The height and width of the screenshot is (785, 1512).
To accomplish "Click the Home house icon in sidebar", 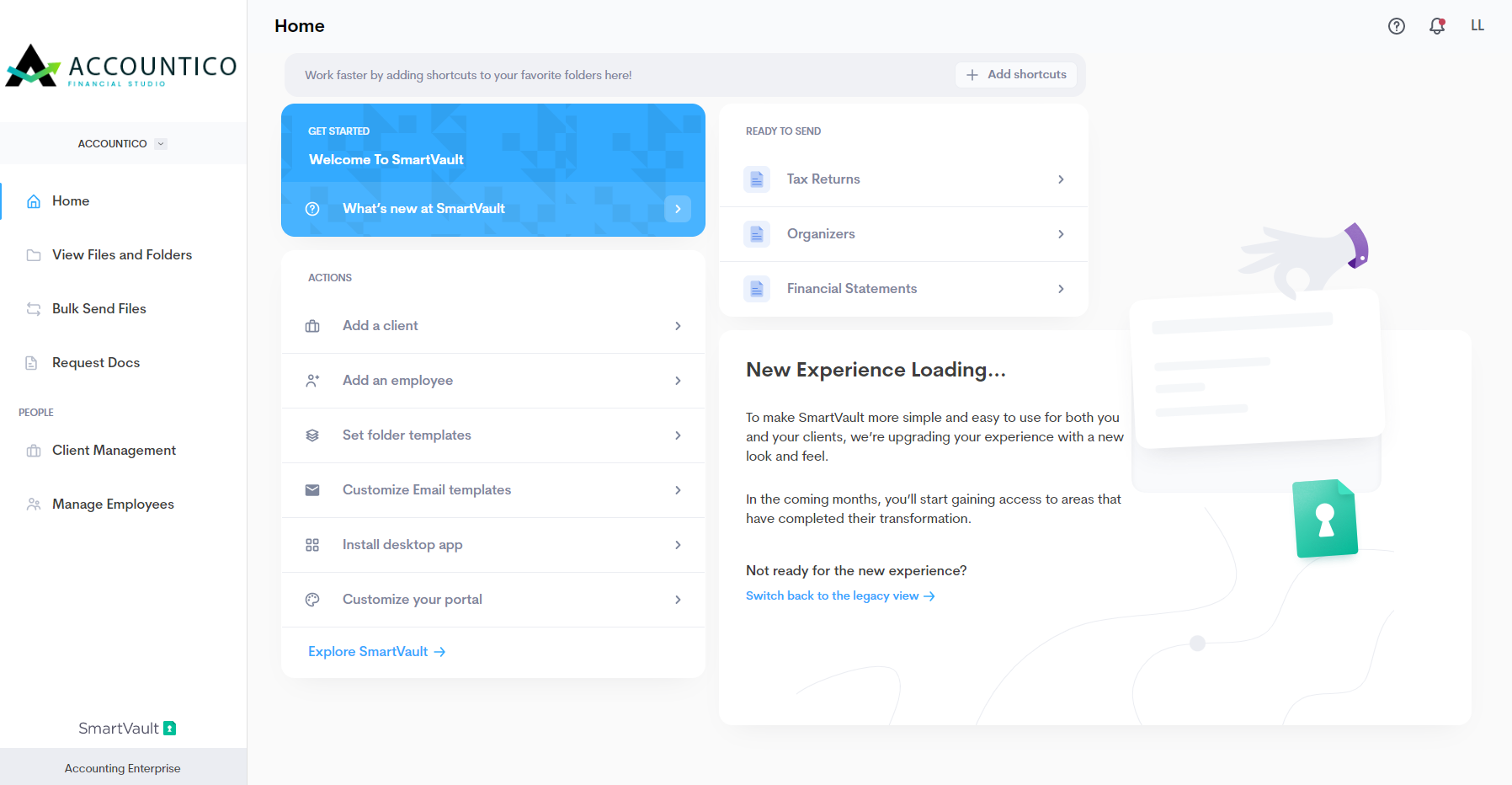I will (34, 201).
